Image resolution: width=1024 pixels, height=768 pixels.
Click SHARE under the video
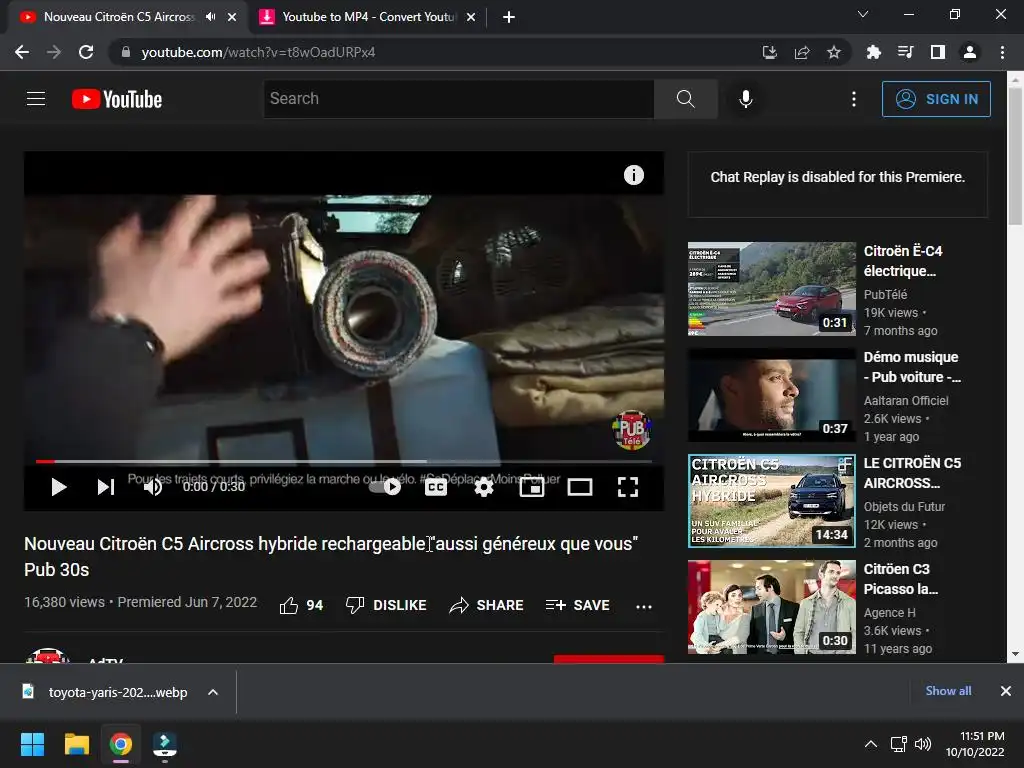click(x=487, y=605)
